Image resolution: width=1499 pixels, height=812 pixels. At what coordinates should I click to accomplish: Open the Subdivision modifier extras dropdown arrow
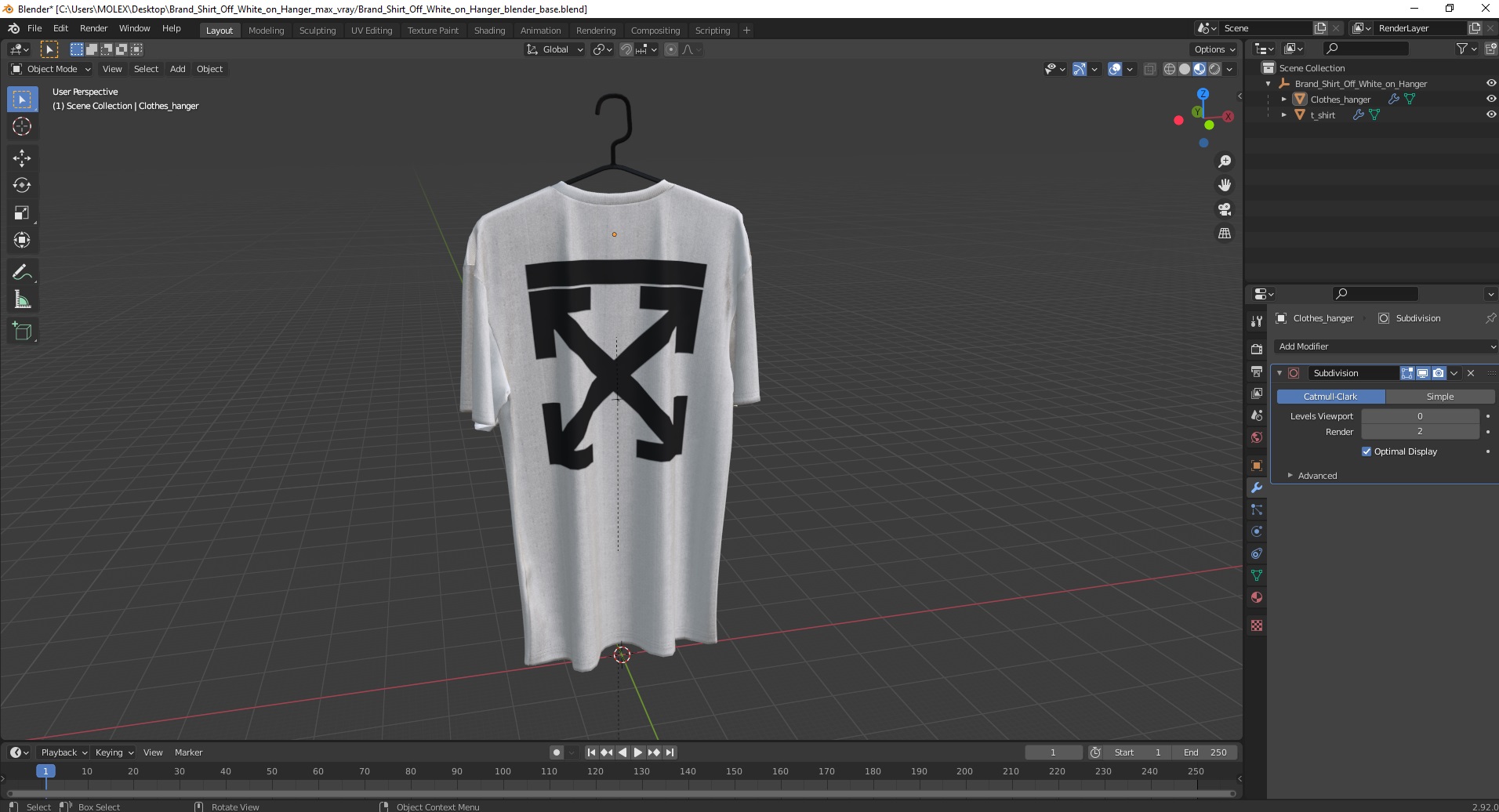(x=1454, y=373)
